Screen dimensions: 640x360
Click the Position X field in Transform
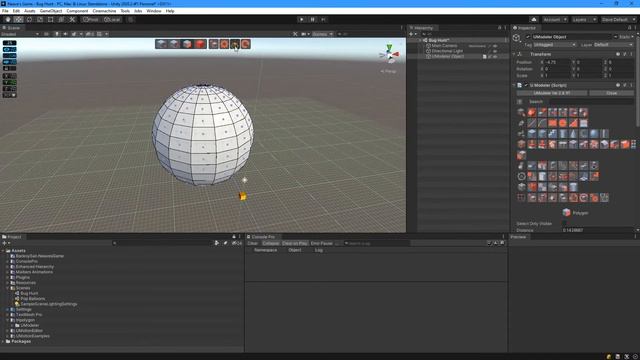pos(557,62)
